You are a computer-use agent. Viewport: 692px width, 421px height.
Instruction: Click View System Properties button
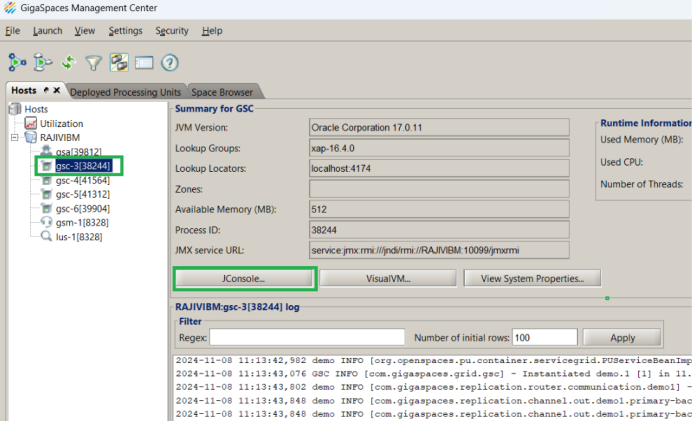(532, 278)
